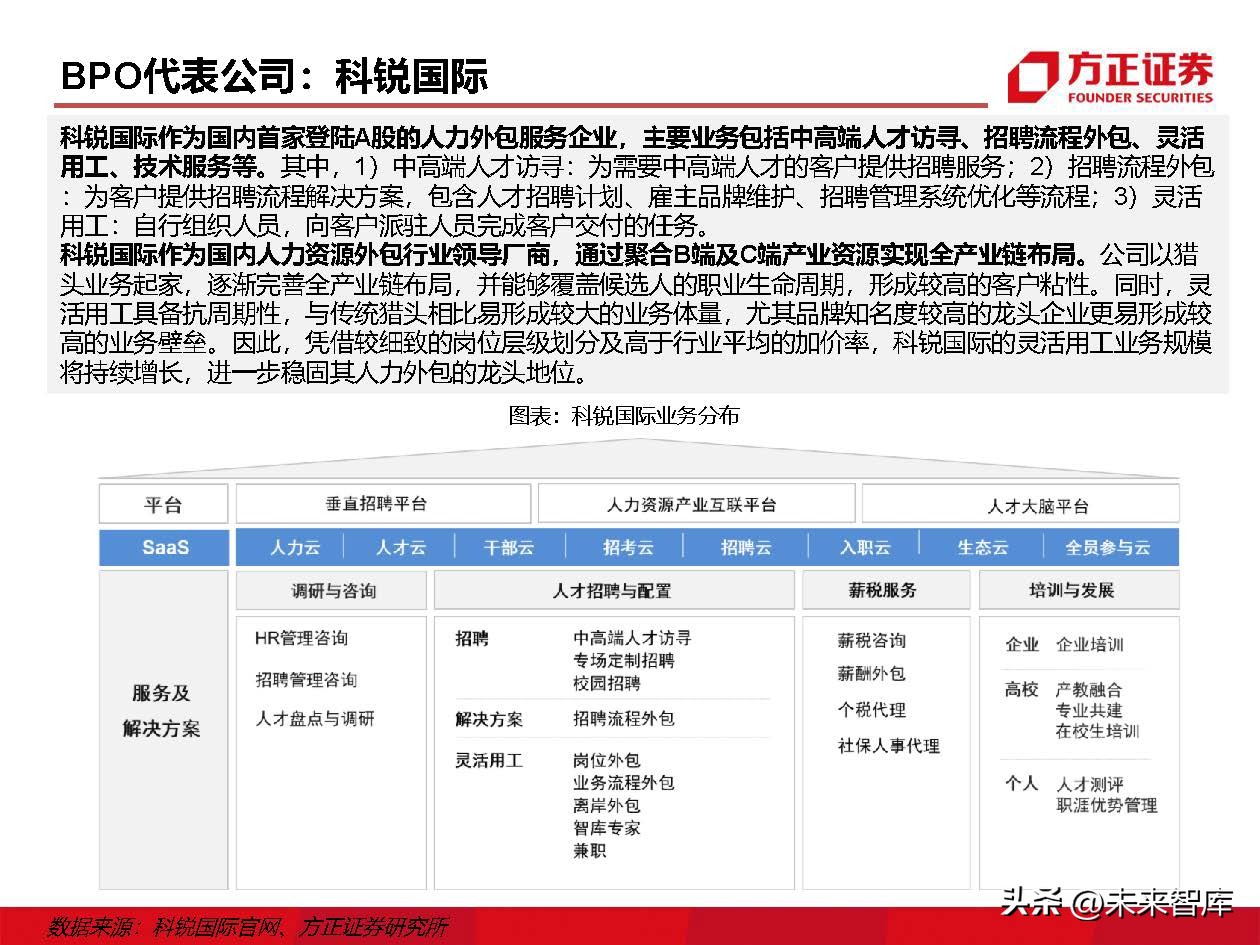The image size is (1260, 945).
Task: Click HR管理咨询 item
Action: tap(301, 638)
